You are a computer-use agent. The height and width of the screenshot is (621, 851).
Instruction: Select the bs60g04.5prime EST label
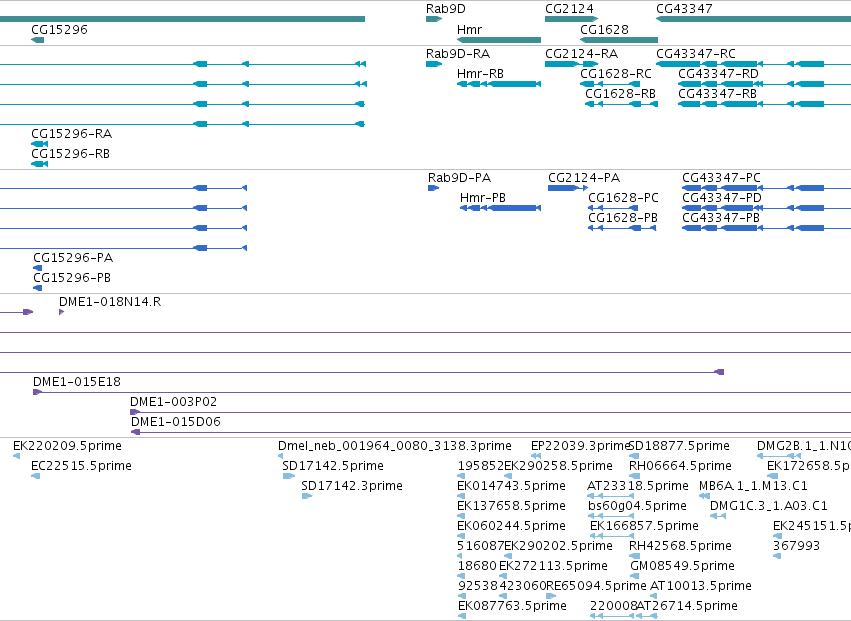(x=637, y=506)
